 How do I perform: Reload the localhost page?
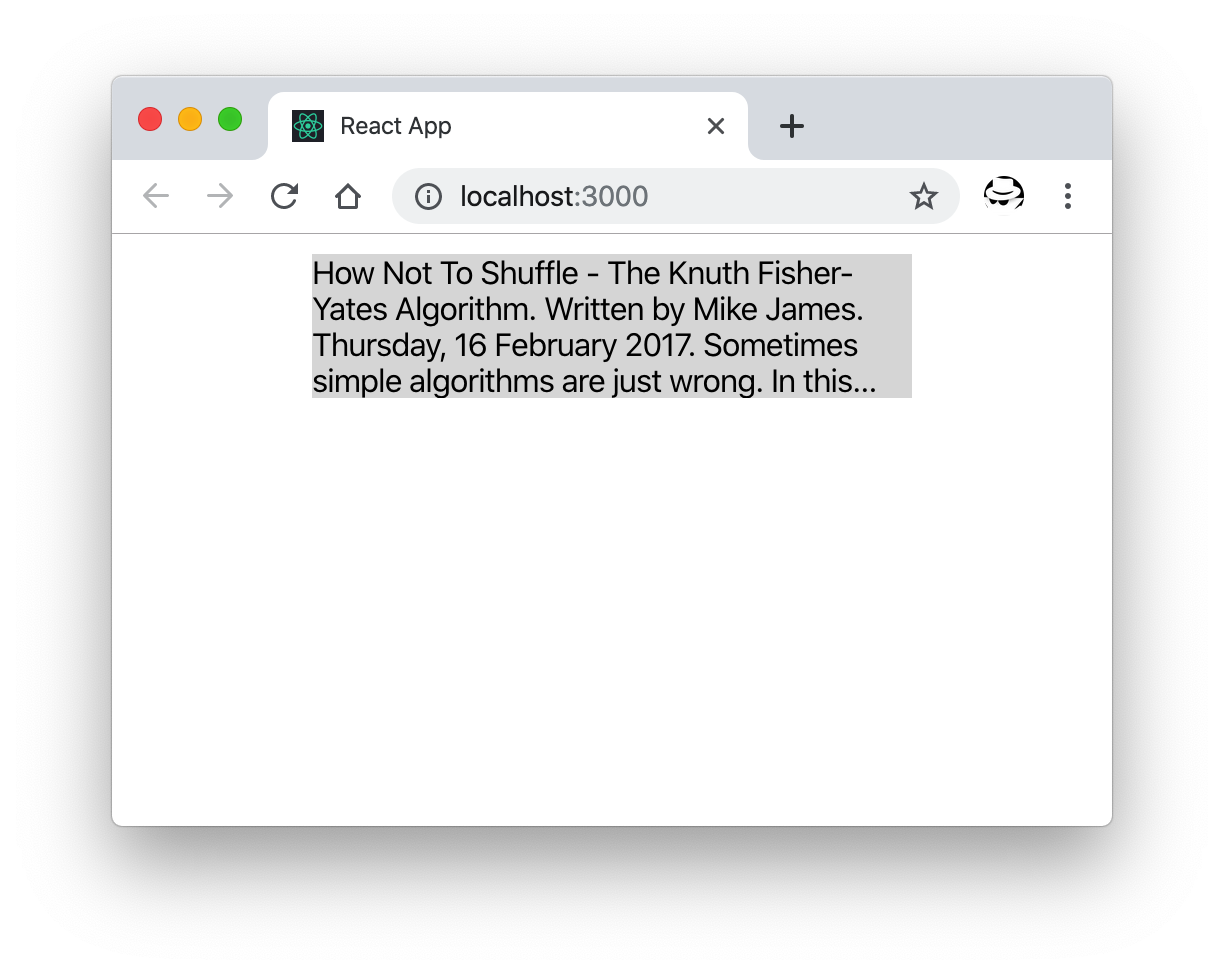click(x=284, y=196)
